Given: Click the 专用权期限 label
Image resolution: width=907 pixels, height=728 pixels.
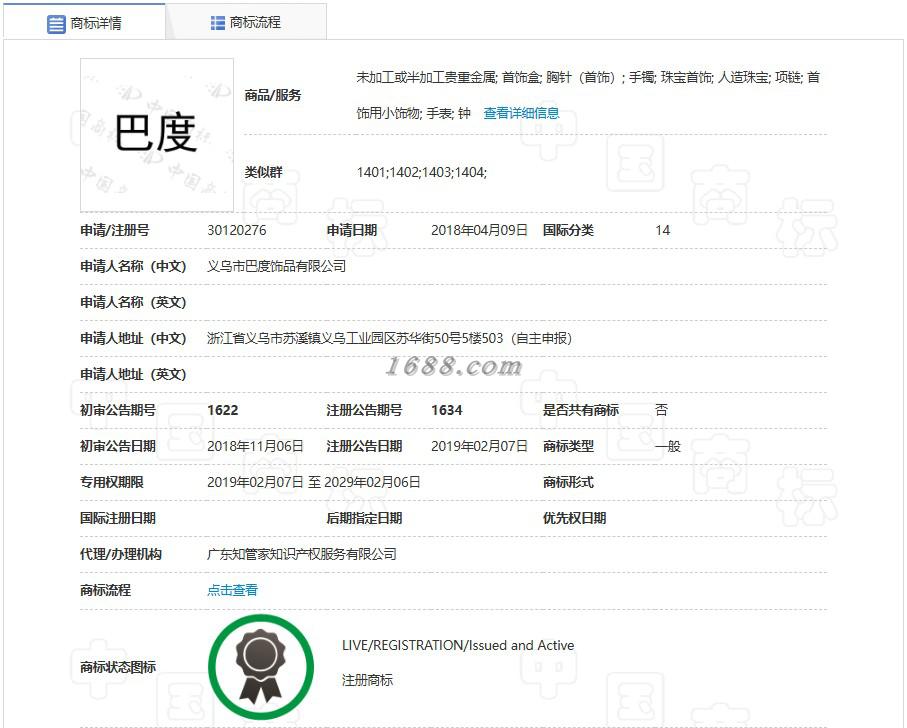Looking at the screenshot, I should click(112, 482).
